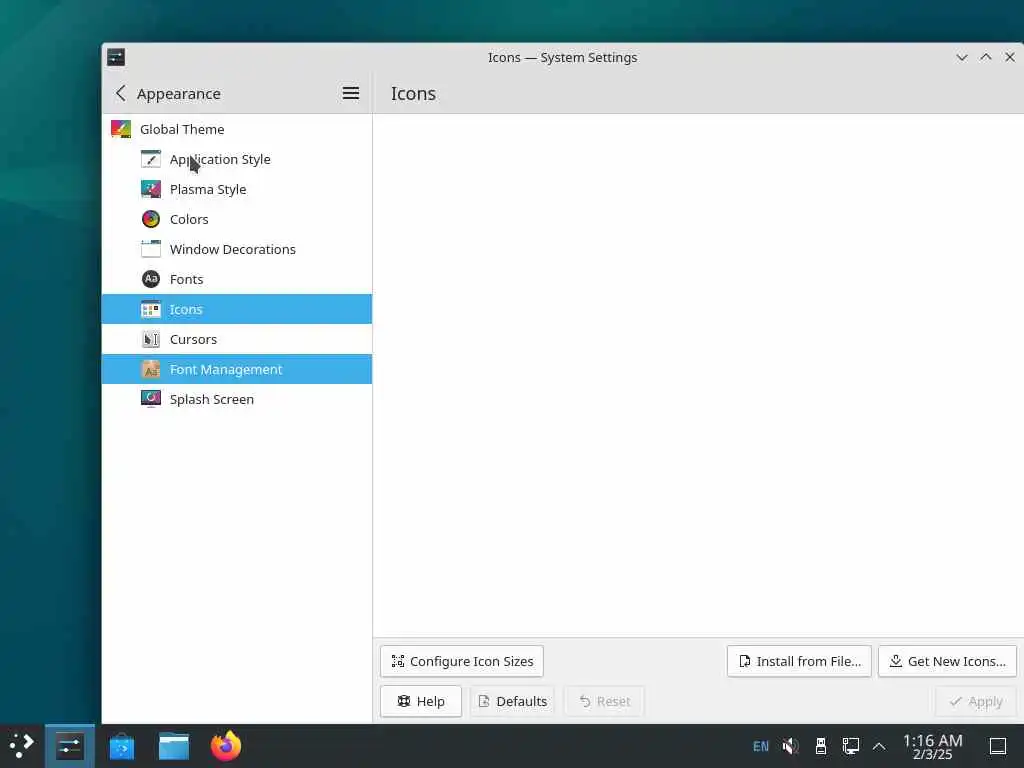This screenshot has width=1024, height=768.
Task: Open the Fonts page
Action: pyautogui.click(x=236, y=280)
